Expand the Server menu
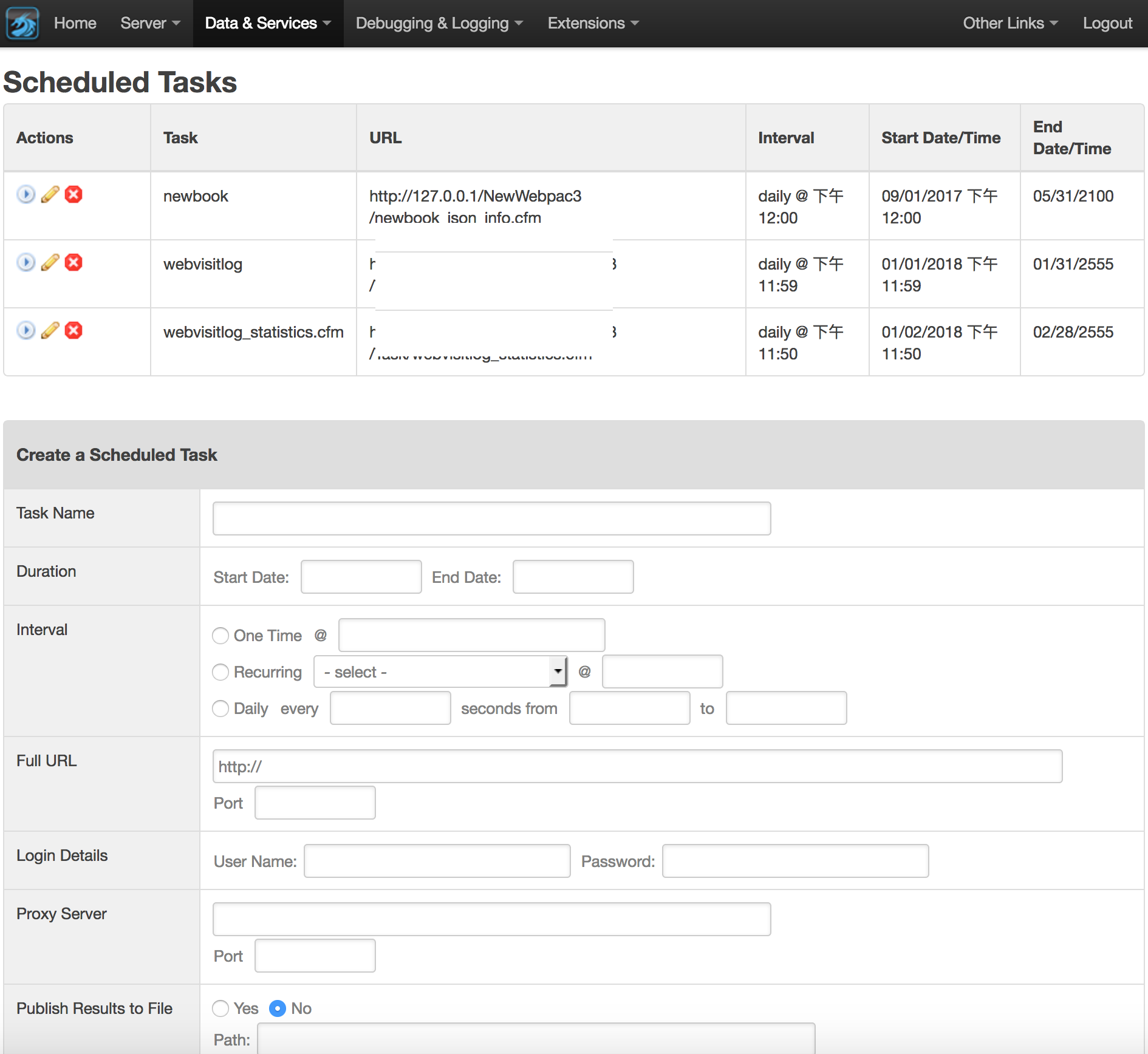The height and width of the screenshot is (1054, 1148). (150, 23)
